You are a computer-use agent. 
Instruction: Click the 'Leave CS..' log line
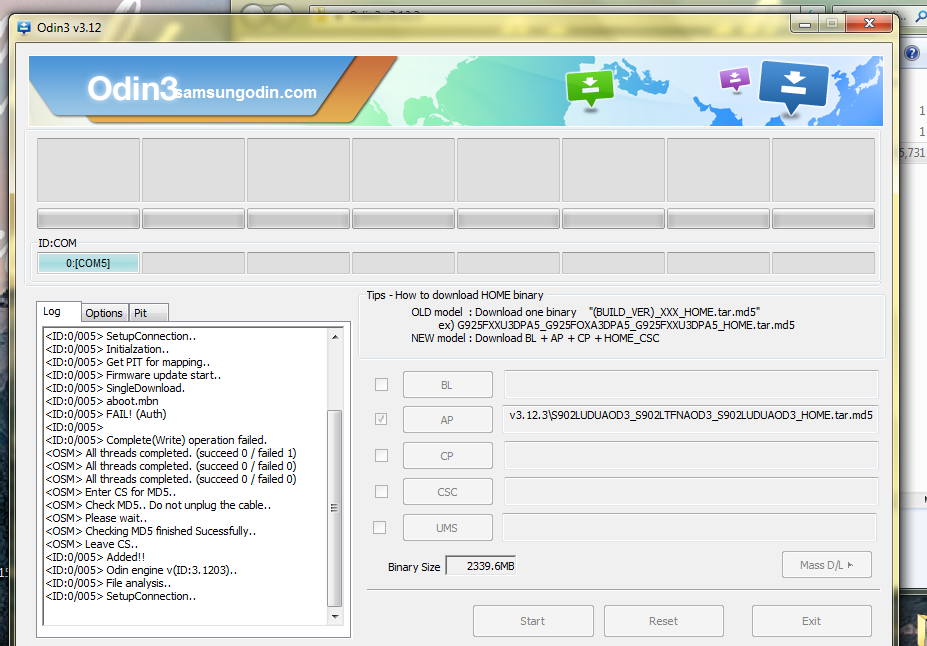(x=92, y=544)
